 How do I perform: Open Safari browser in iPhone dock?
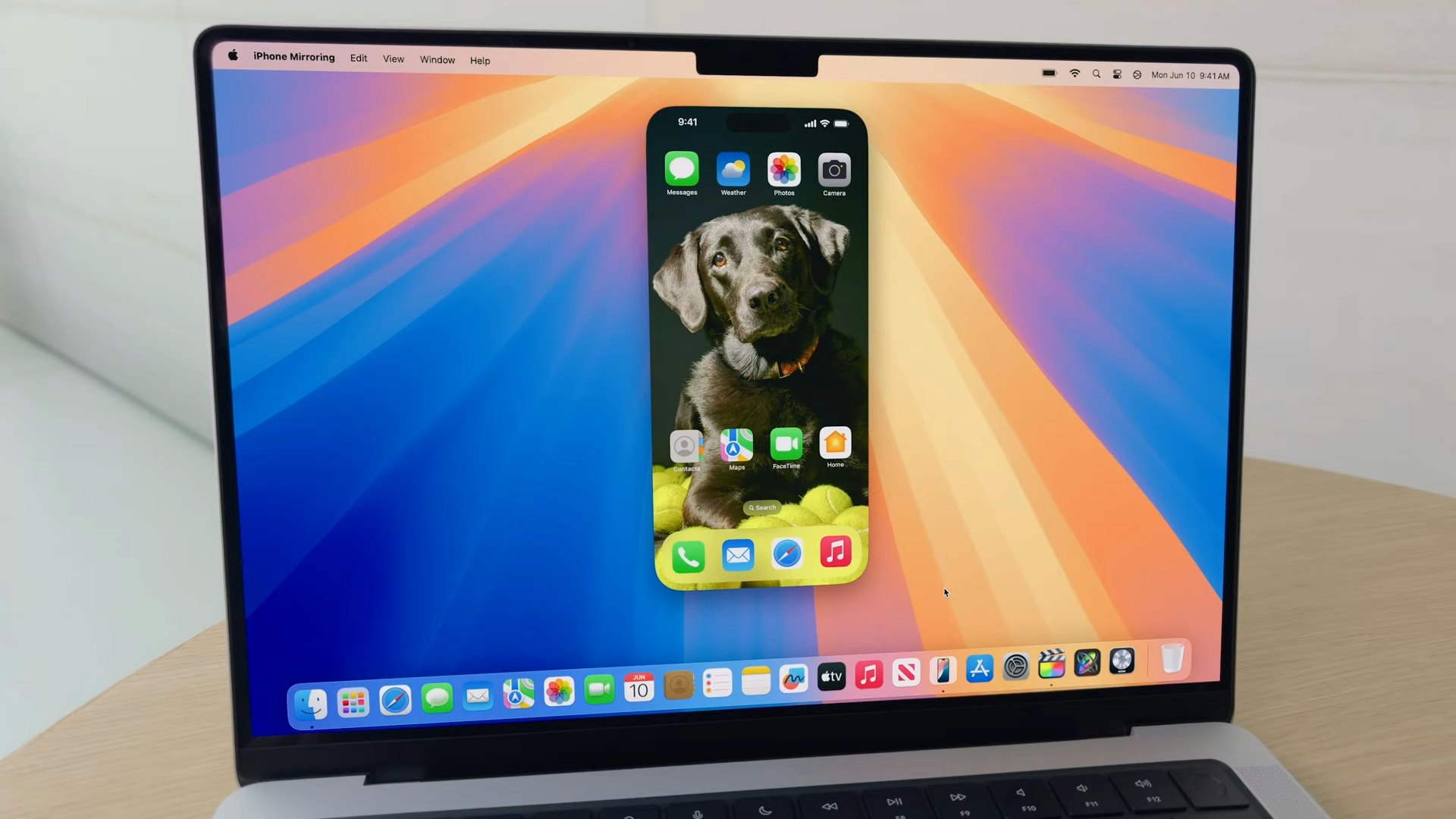click(787, 555)
